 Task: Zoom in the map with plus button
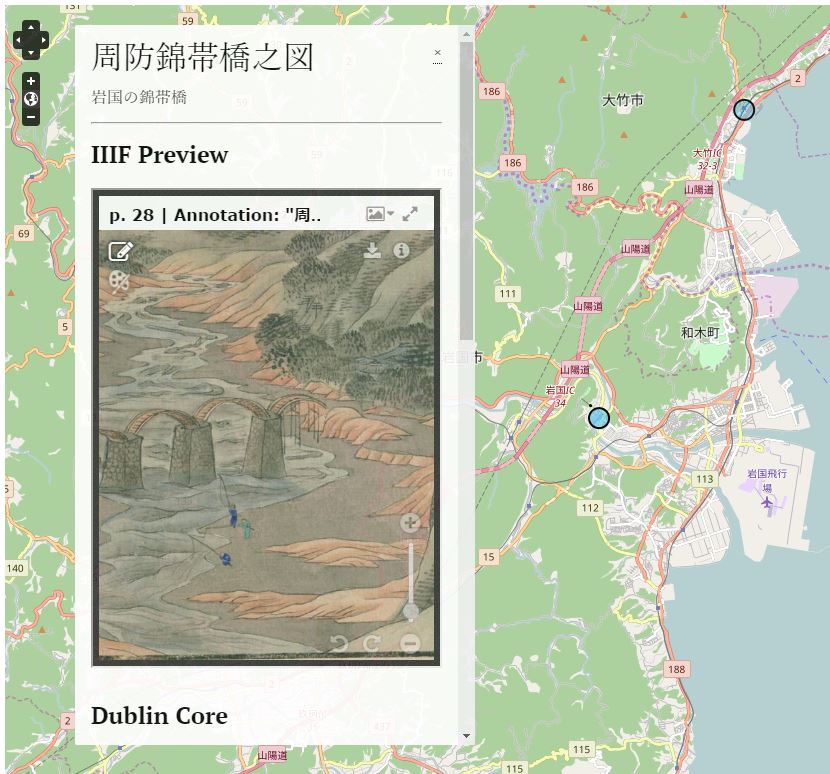31,81
